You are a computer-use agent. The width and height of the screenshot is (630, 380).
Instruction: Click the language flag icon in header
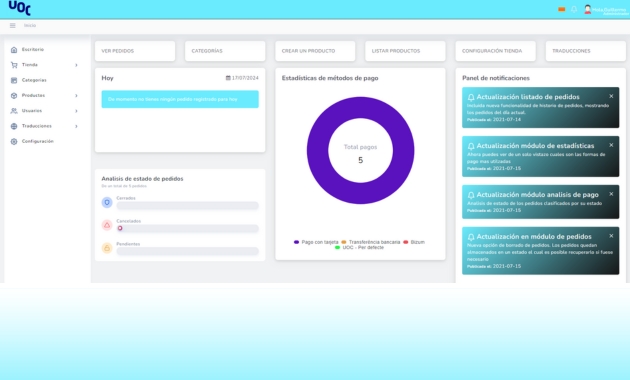(562, 9)
